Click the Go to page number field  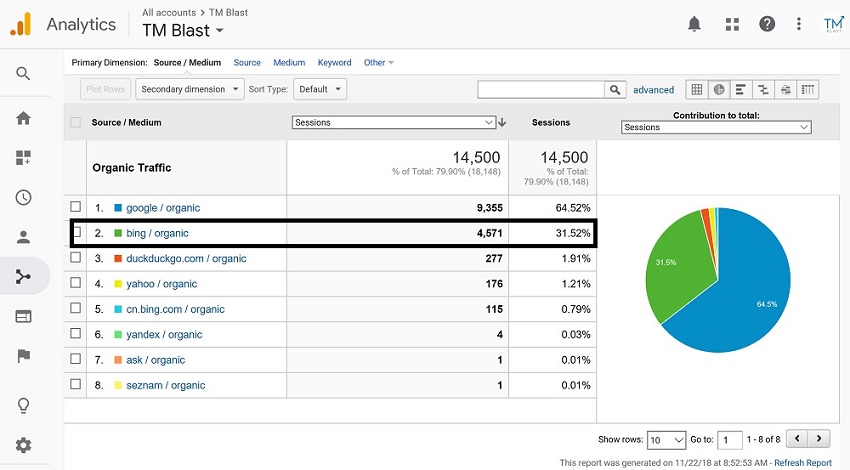pos(729,440)
